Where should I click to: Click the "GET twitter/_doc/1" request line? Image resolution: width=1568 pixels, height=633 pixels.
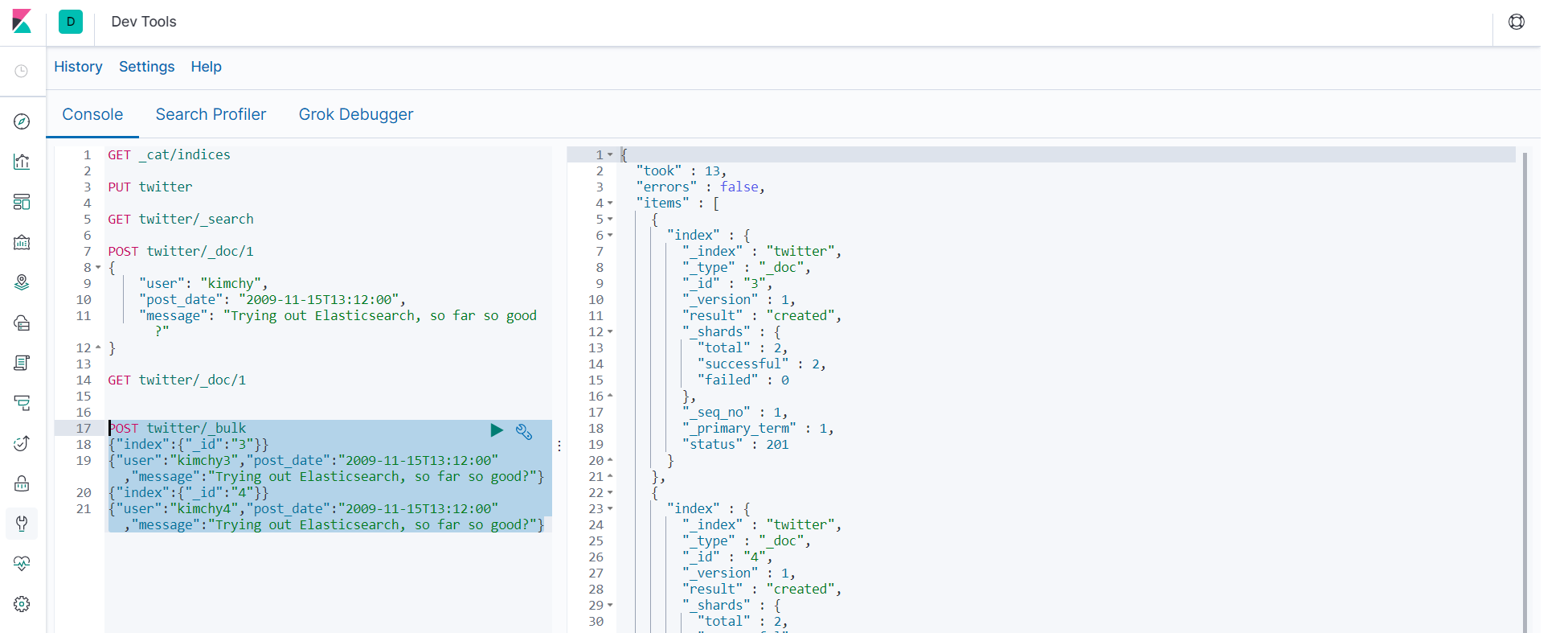(177, 380)
